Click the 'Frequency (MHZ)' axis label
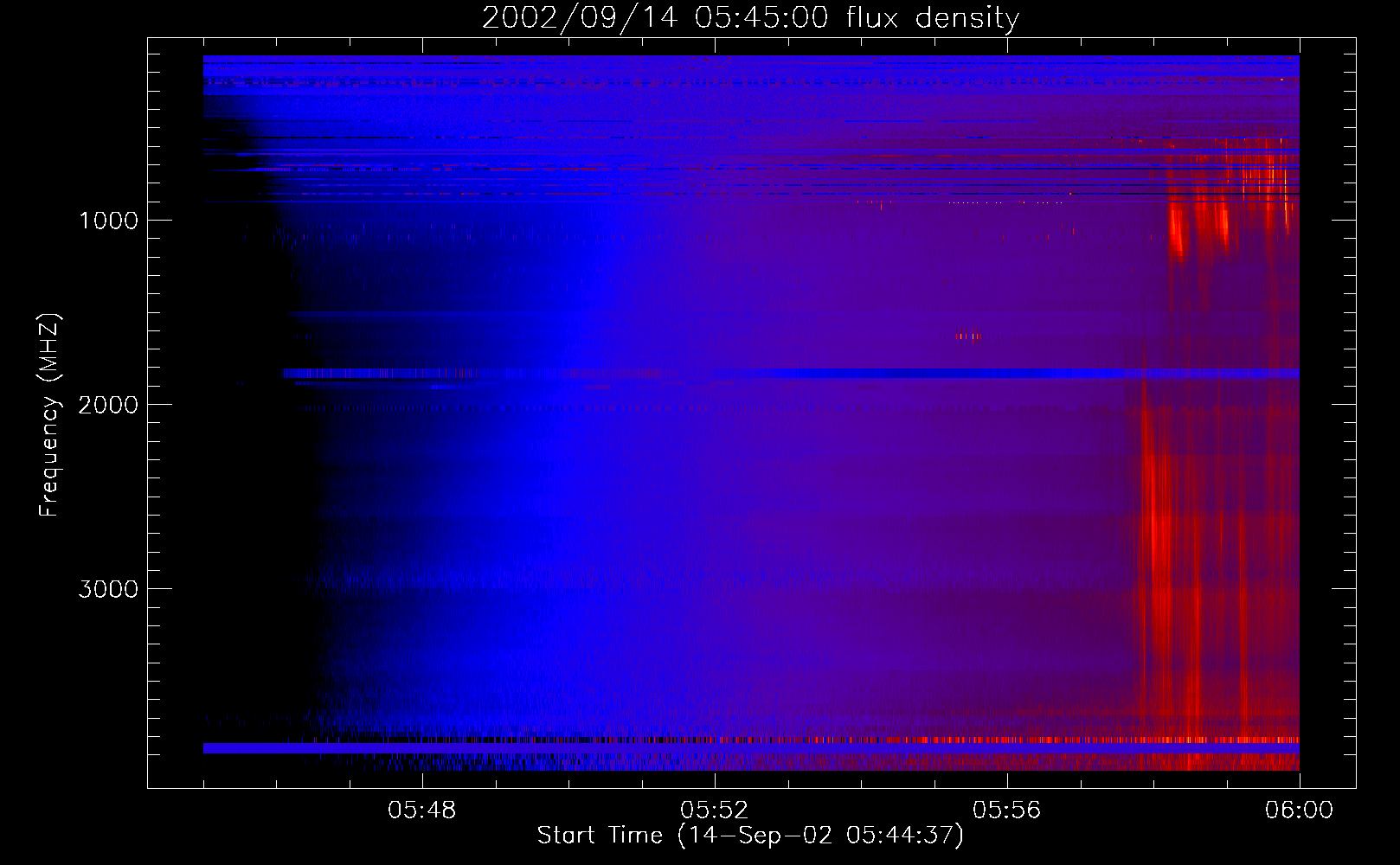Screen dimensions: 1400x865 coord(49,415)
